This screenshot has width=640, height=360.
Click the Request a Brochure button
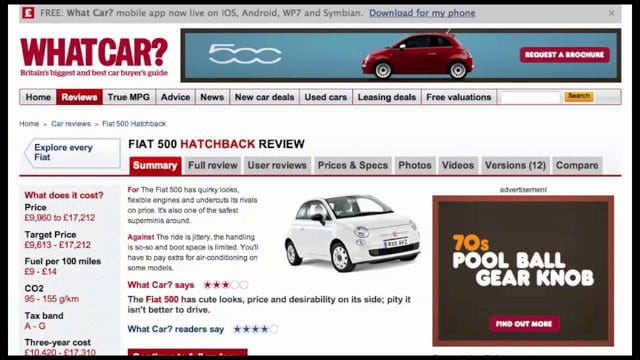pos(564,55)
